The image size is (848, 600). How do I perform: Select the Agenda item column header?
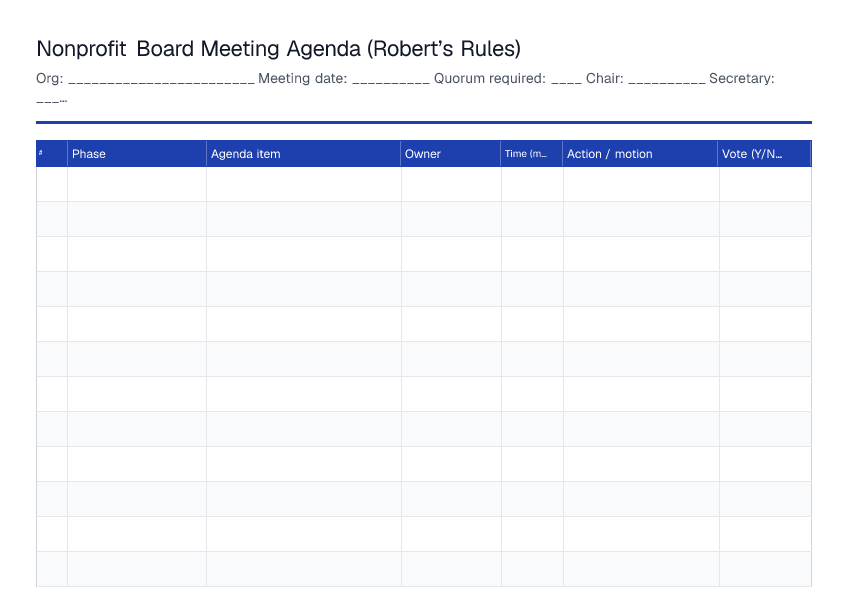(303, 154)
